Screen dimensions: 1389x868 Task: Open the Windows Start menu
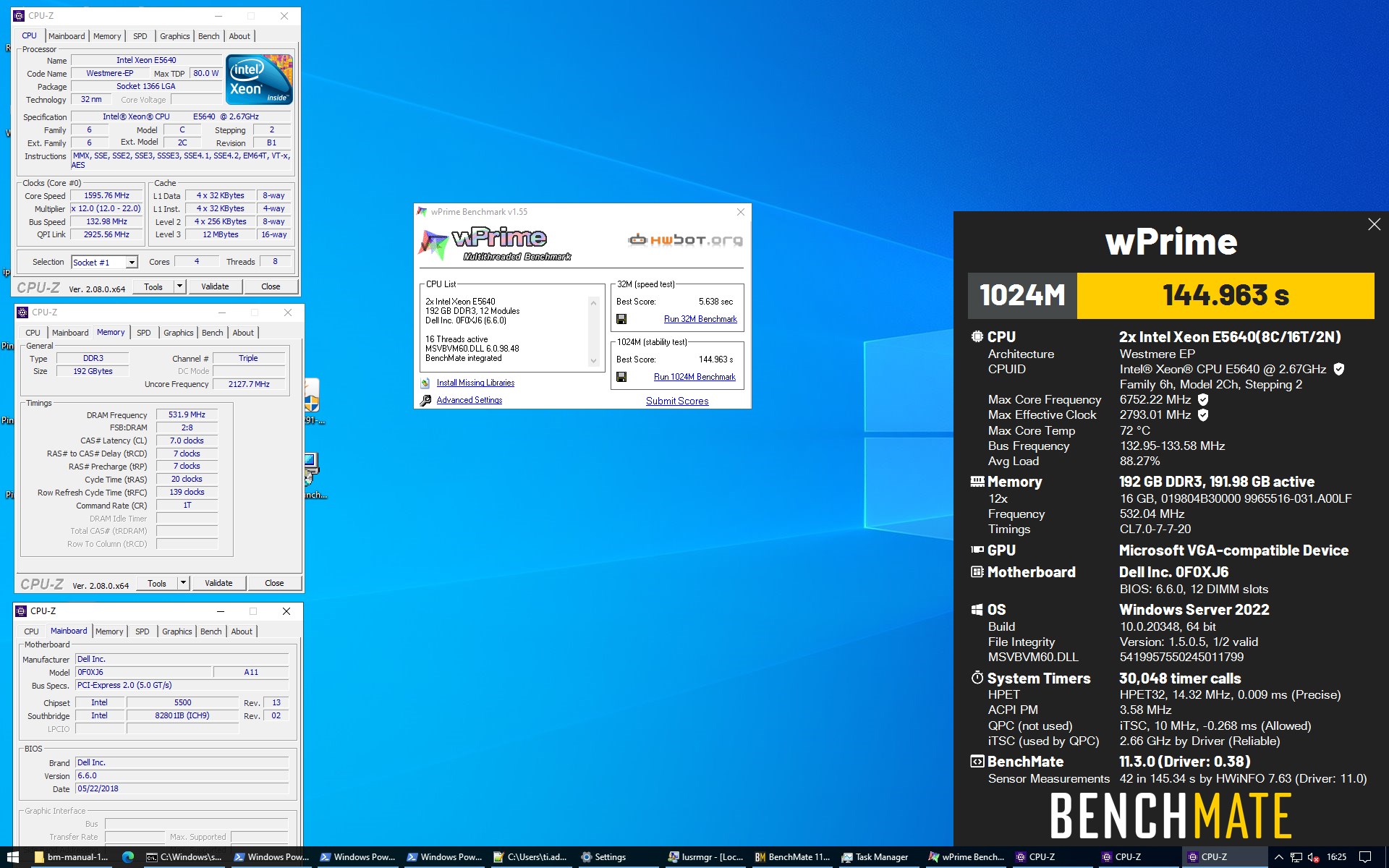(12, 857)
